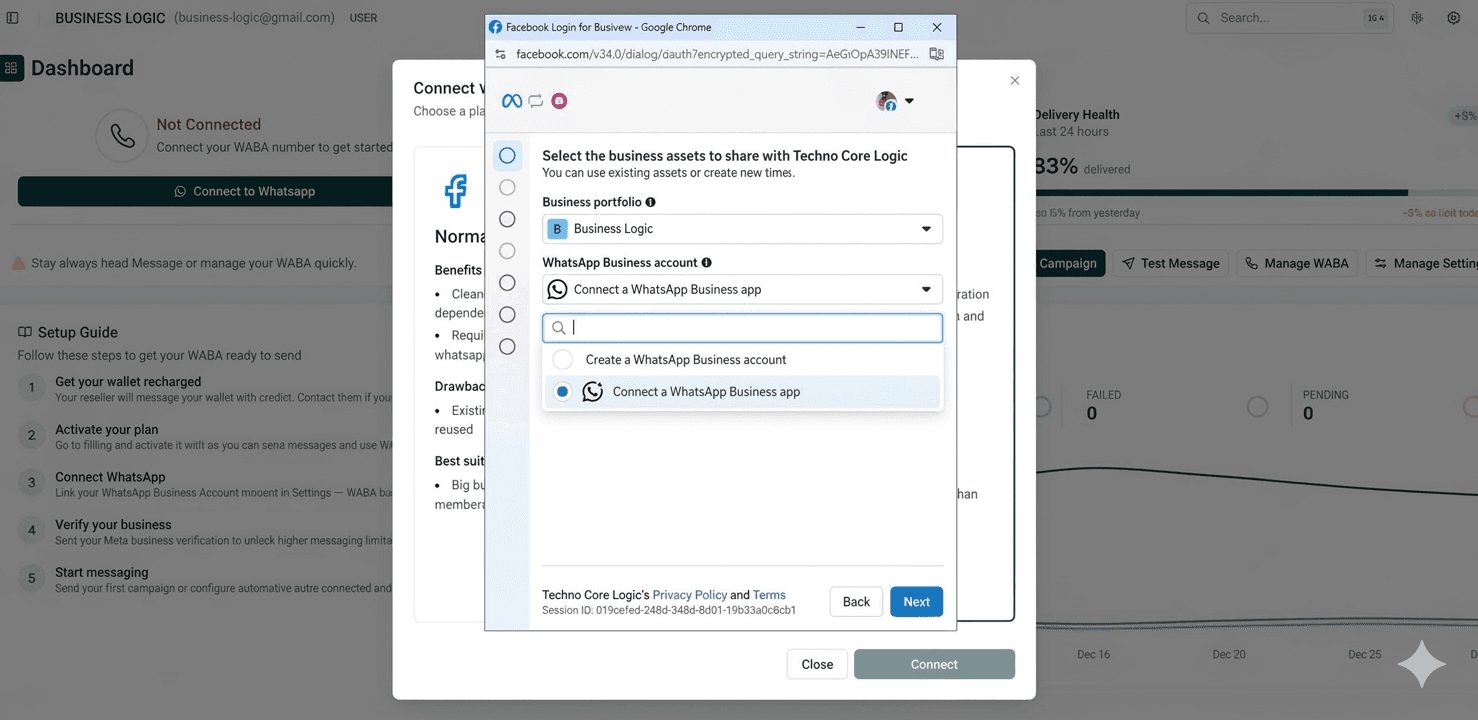
Task: Click Back in the Facebook popup
Action: tap(856, 602)
